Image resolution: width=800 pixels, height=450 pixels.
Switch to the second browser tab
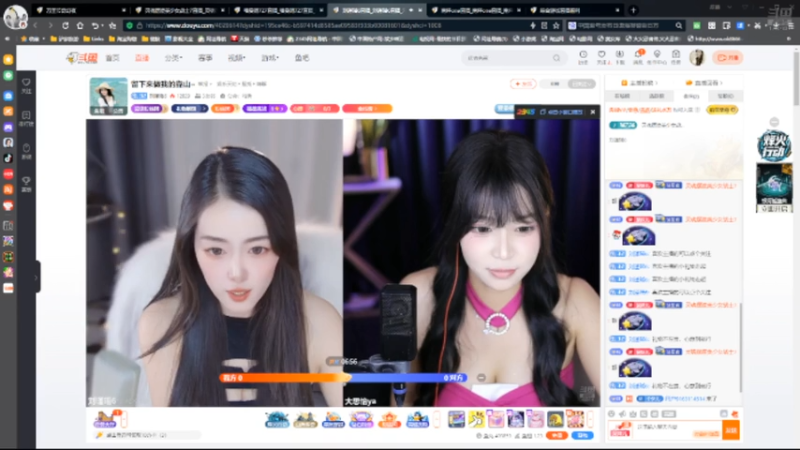pyautogui.click(x=179, y=10)
